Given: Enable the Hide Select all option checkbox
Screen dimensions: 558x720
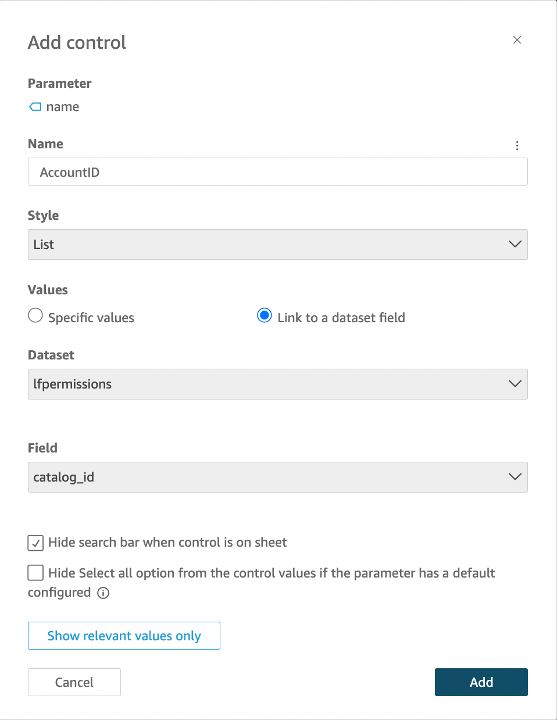Looking at the screenshot, I should [35, 573].
